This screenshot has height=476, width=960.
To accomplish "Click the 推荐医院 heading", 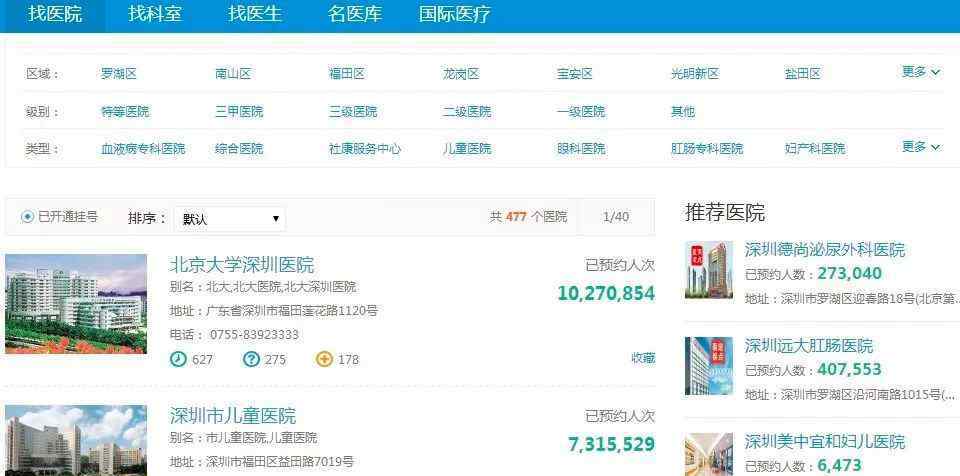I will point(725,213).
